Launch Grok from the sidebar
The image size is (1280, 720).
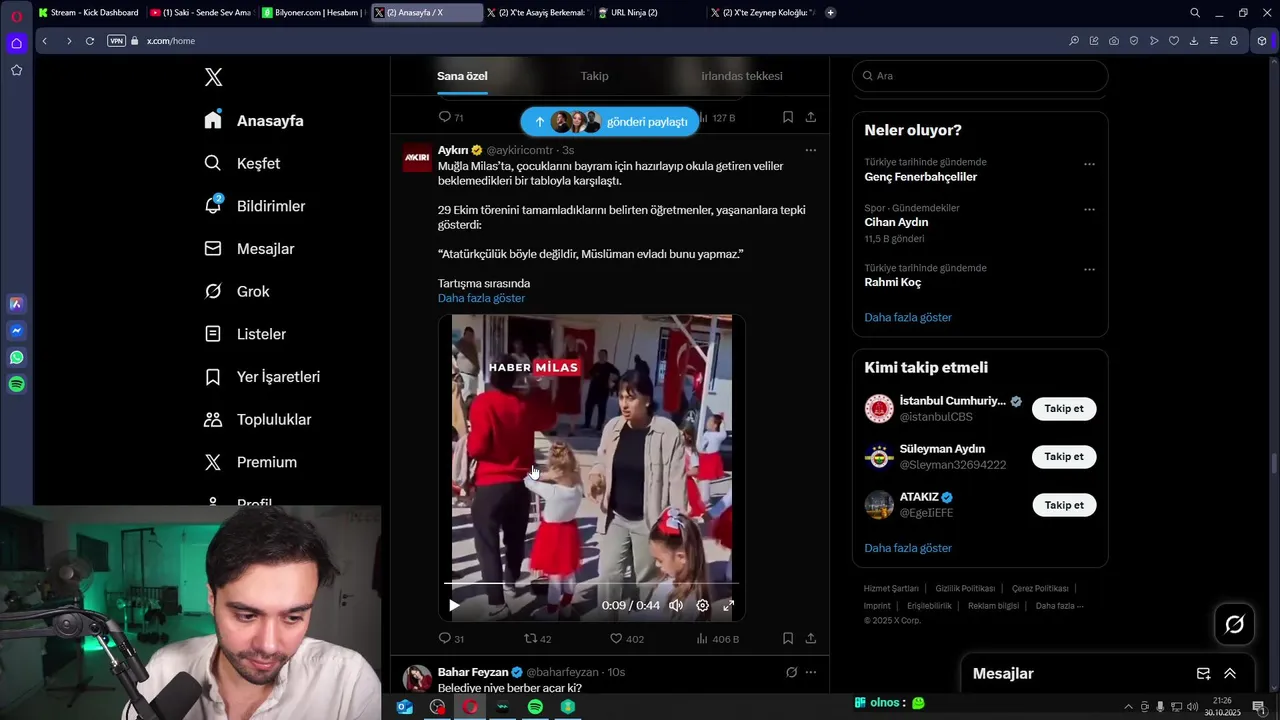click(x=237, y=291)
